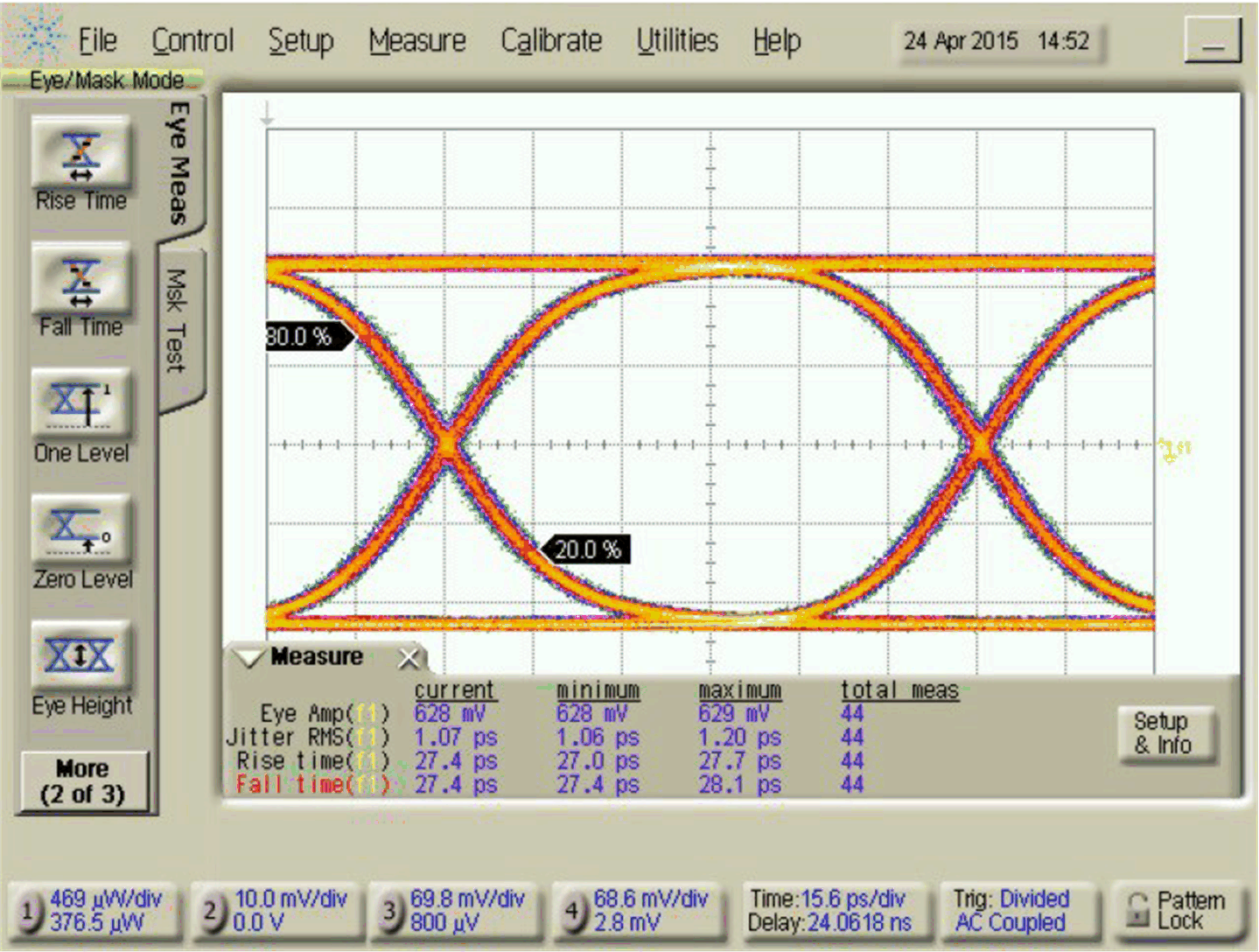
Task: Open channel 4 settings icon
Action: [x=573, y=910]
